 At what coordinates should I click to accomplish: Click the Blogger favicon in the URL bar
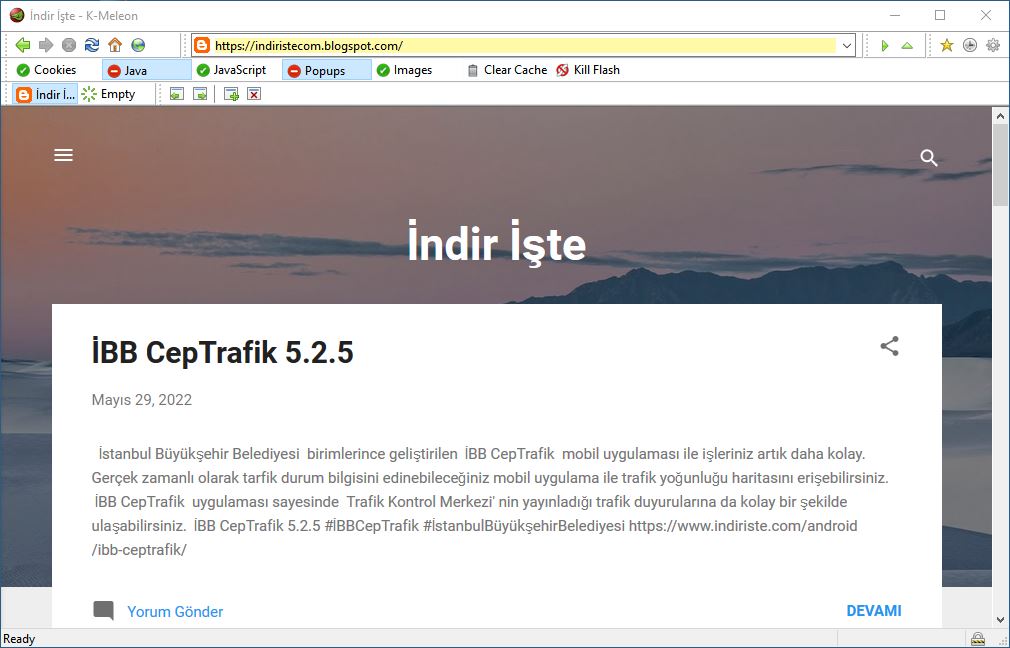tap(202, 45)
